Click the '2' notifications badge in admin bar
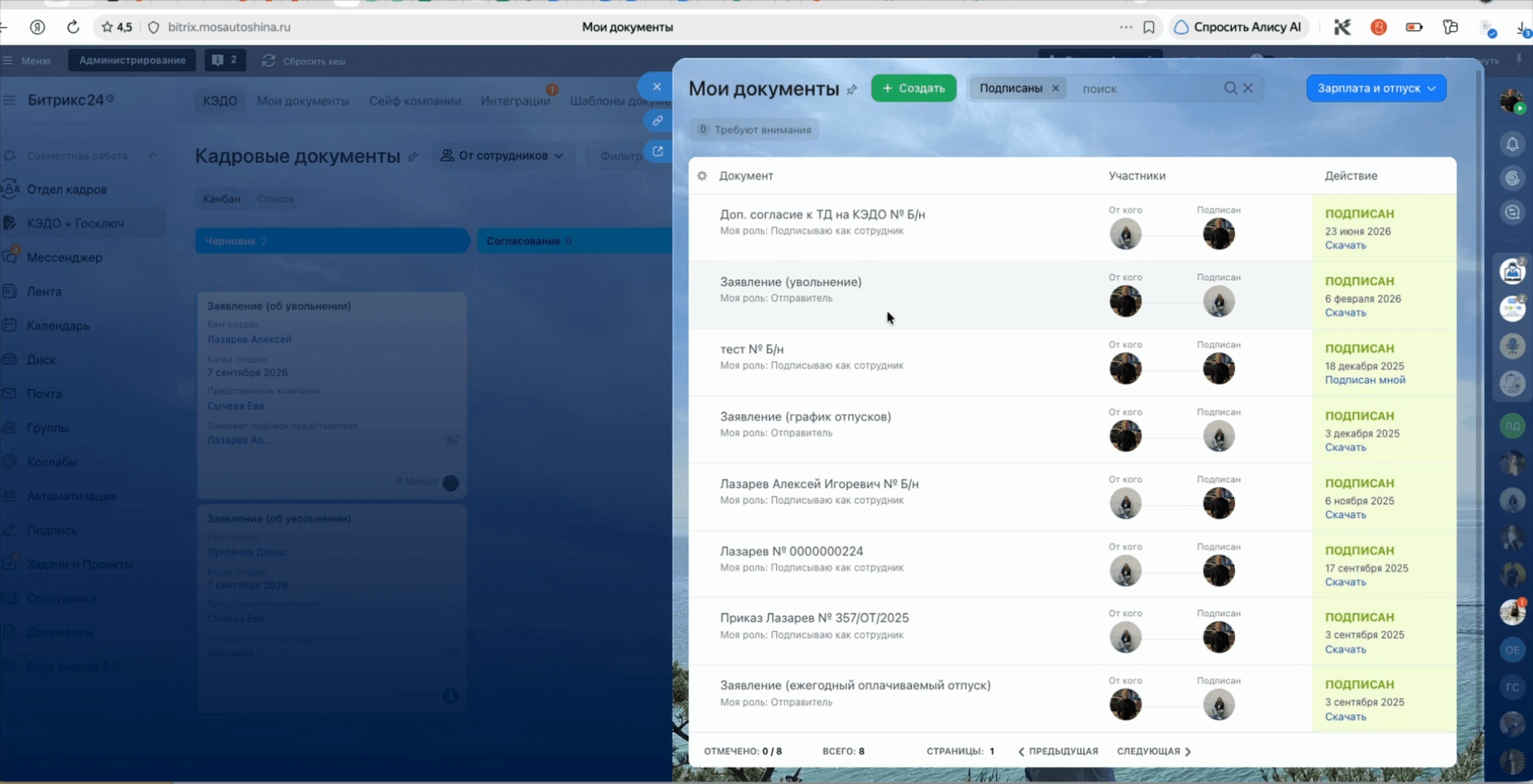This screenshot has height=784, width=1533. click(225, 60)
